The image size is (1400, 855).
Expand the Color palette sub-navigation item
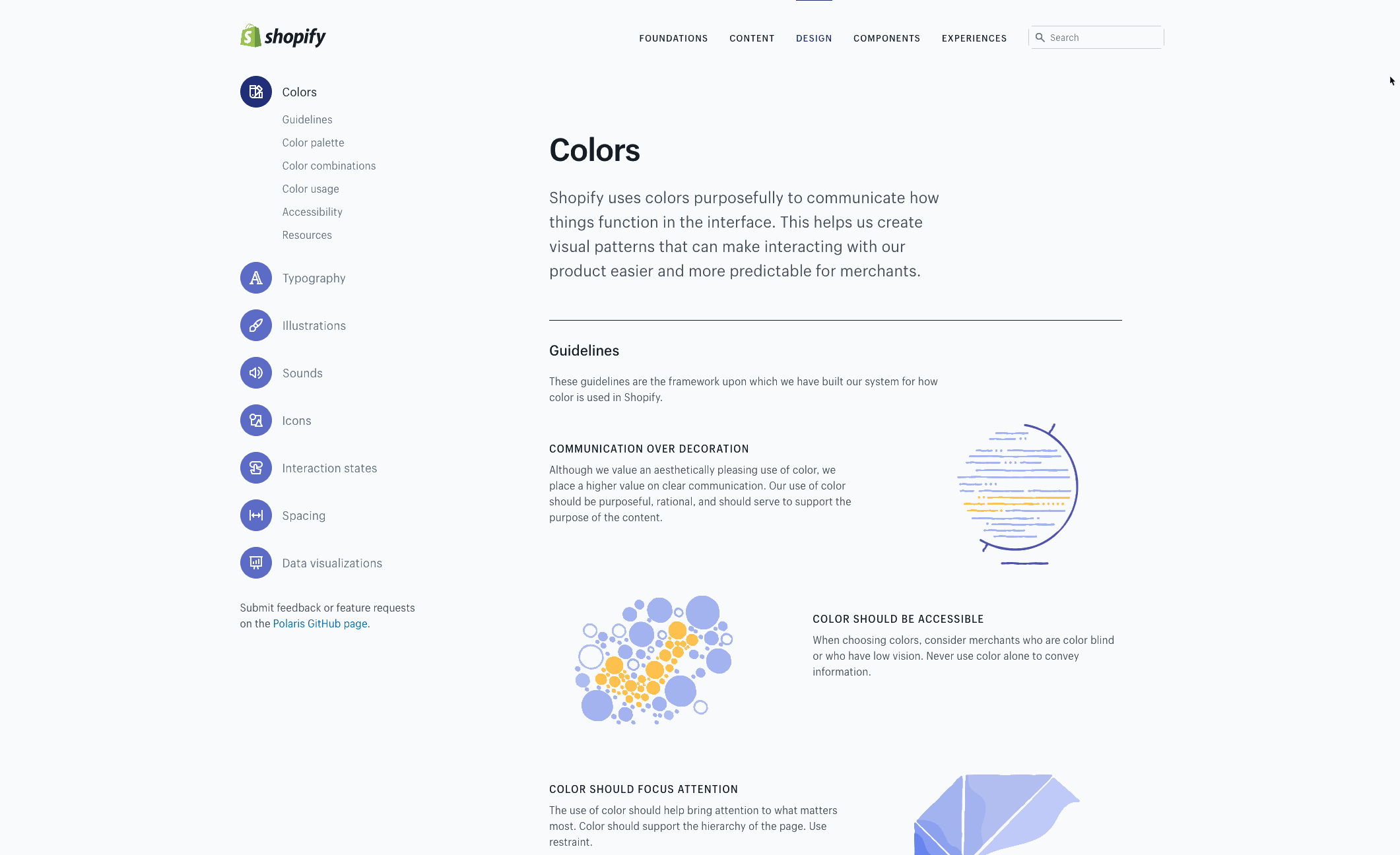click(312, 142)
